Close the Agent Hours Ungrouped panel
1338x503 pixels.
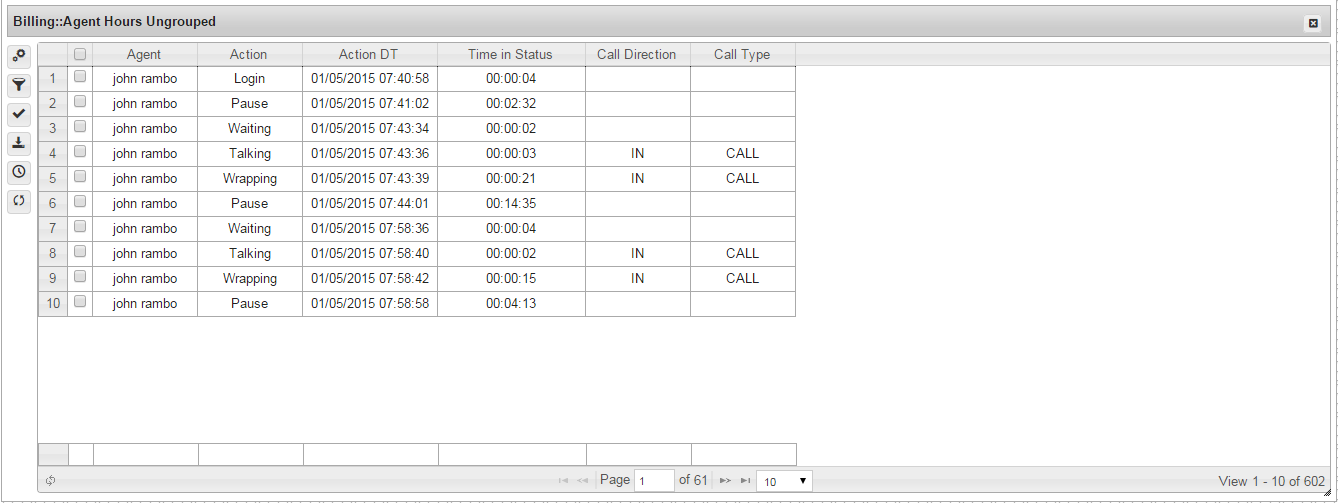point(1313,23)
